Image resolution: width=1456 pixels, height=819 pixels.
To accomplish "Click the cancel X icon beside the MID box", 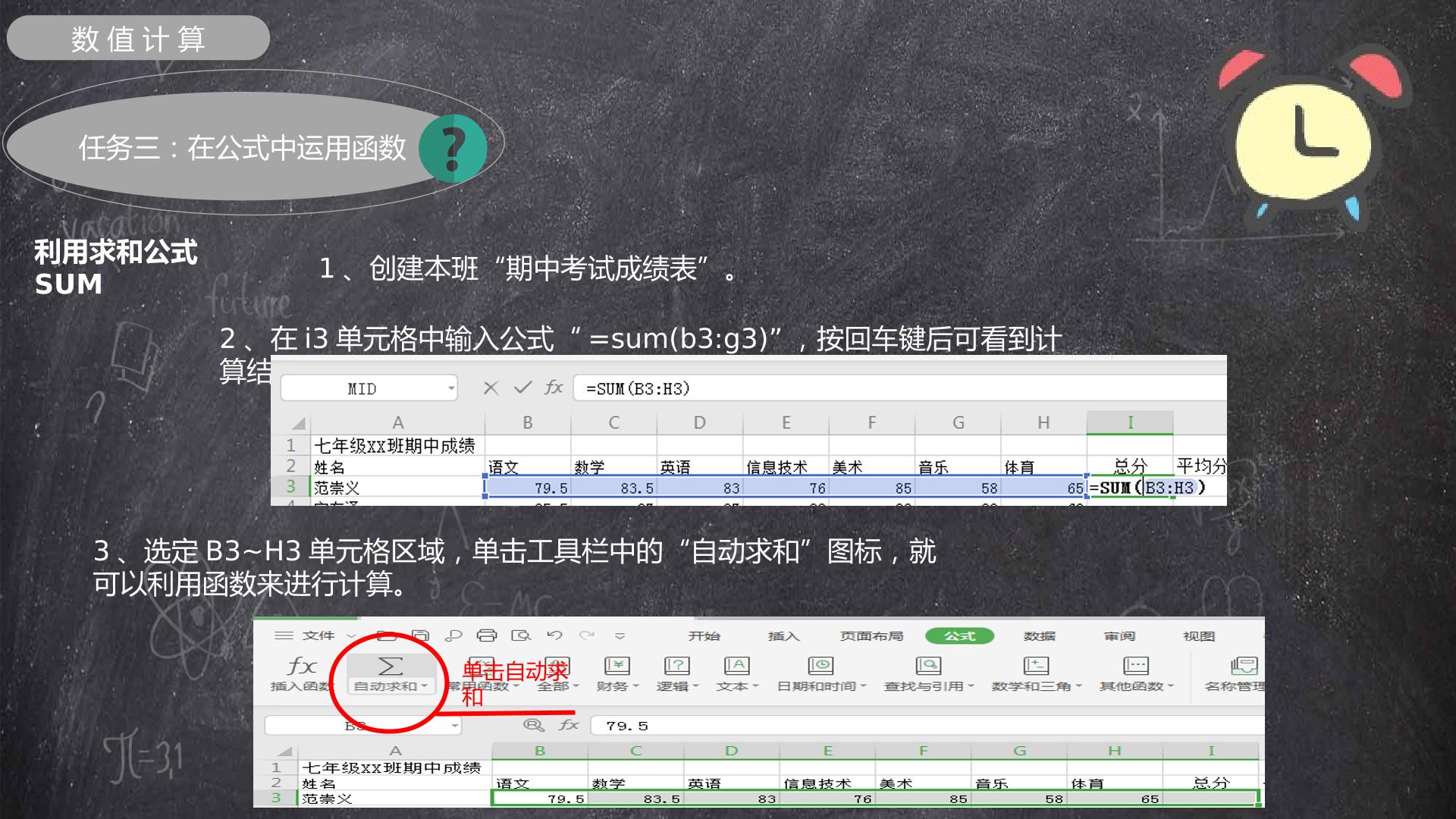I will (491, 388).
